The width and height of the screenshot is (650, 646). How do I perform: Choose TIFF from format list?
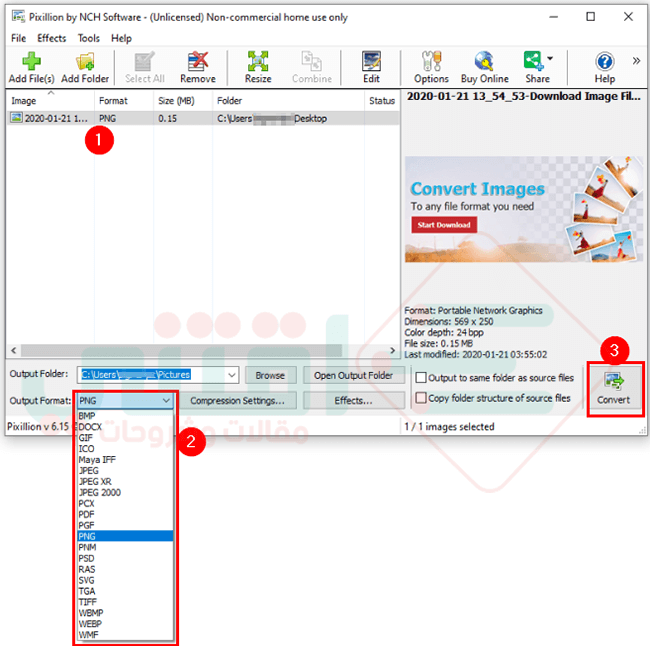click(x=125, y=602)
